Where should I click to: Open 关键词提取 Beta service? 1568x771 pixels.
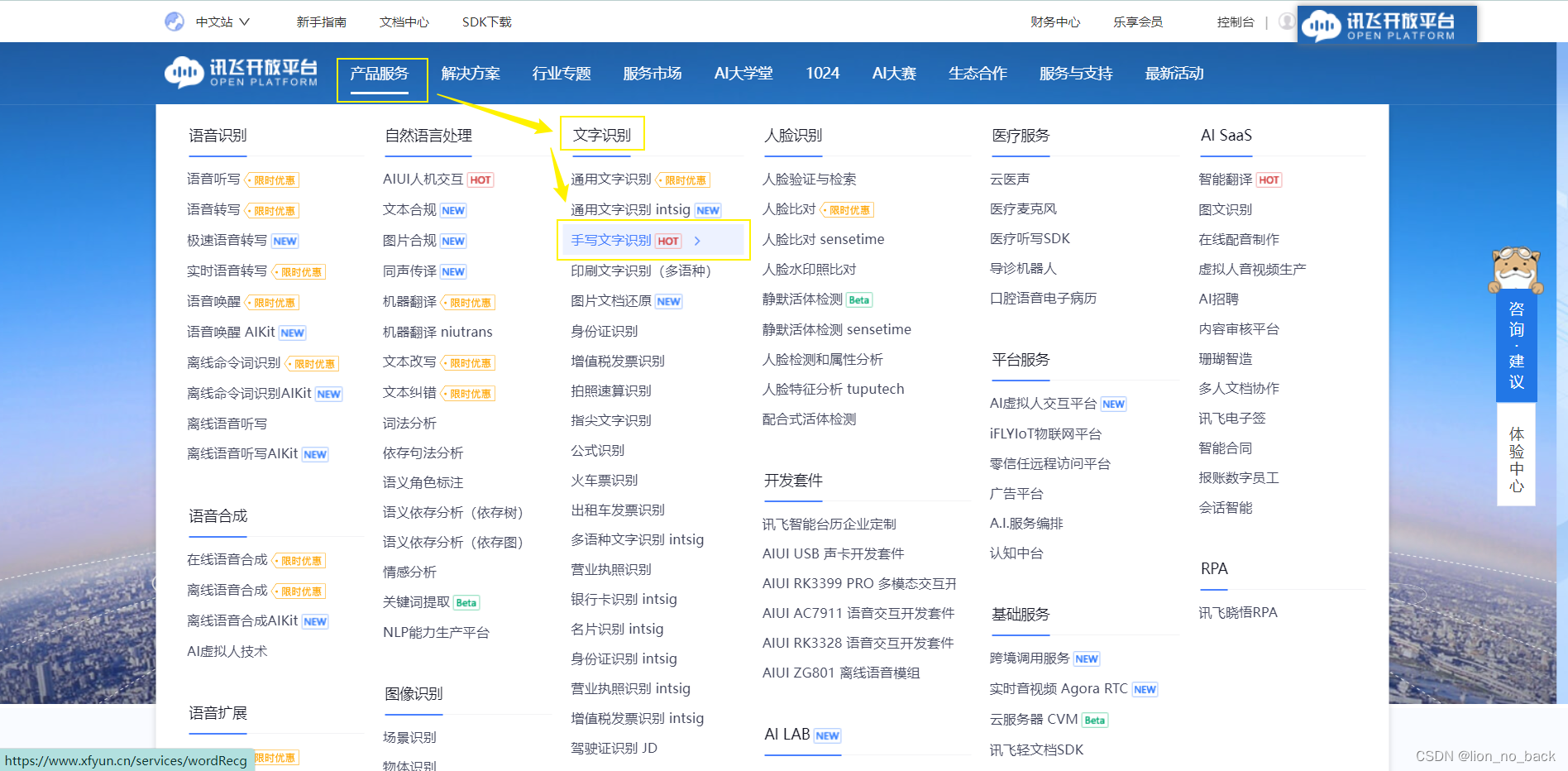point(417,602)
